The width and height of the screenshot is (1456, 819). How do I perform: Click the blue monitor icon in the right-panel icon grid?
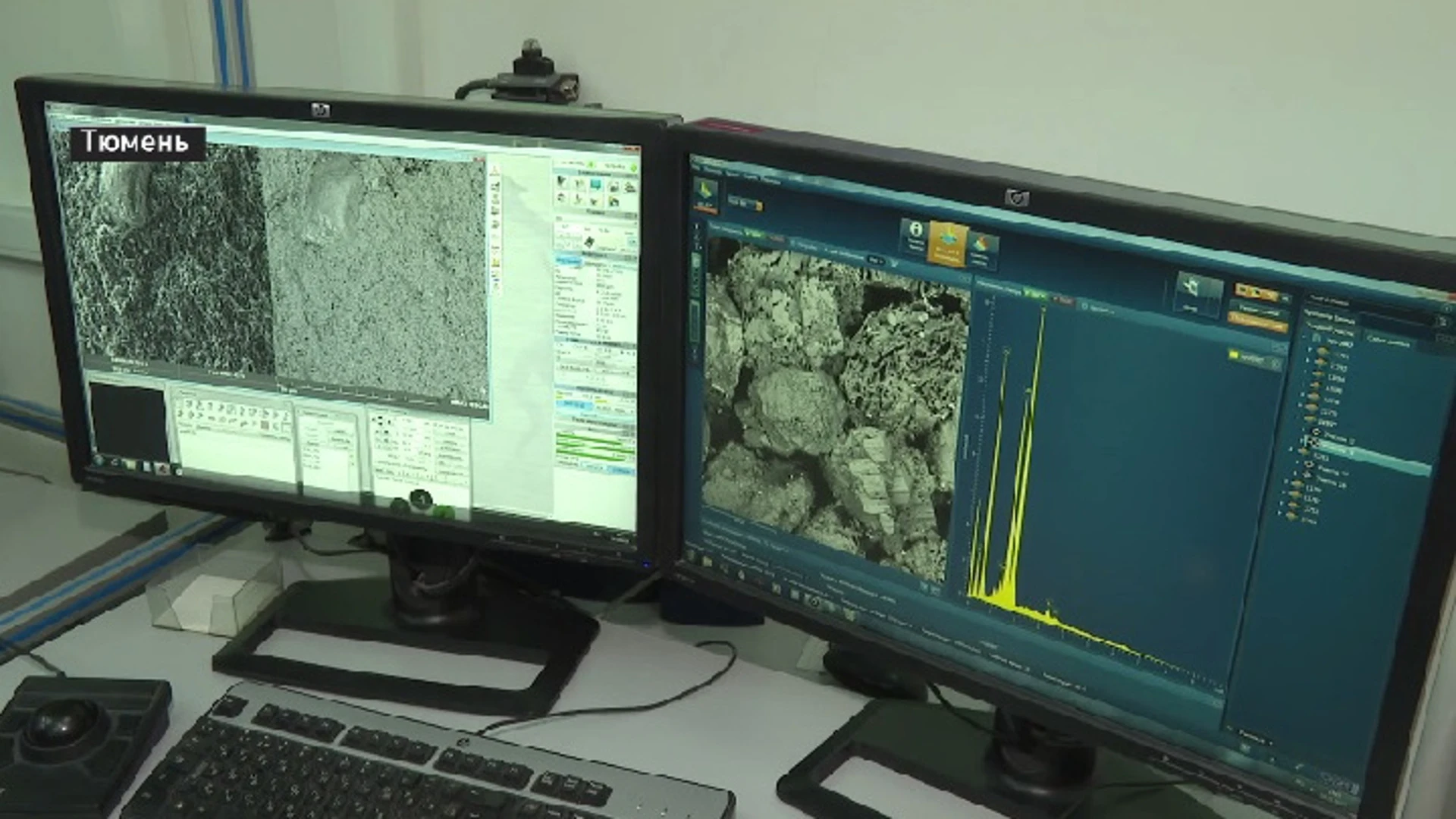click(596, 184)
